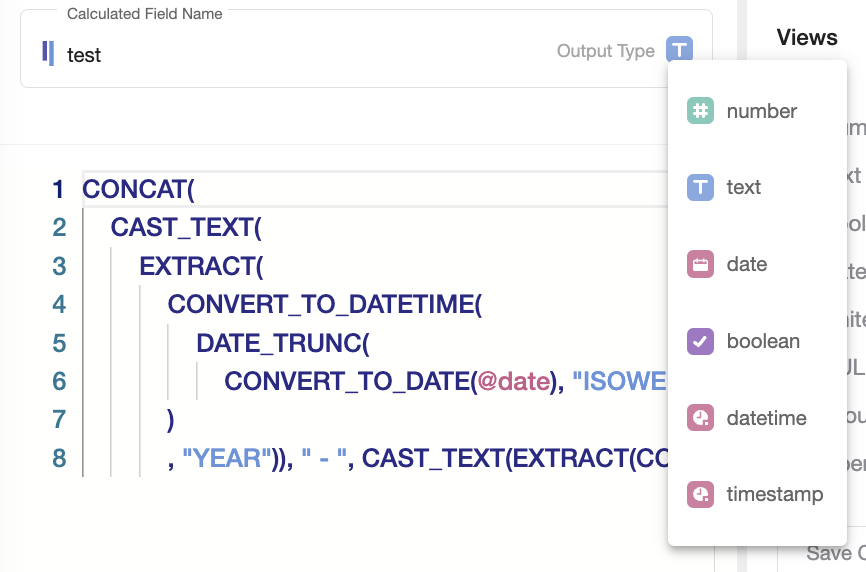The width and height of the screenshot is (866, 572).
Task: Click the column icon beside test name
Action: pyautogui.click(x=48, y=53)
